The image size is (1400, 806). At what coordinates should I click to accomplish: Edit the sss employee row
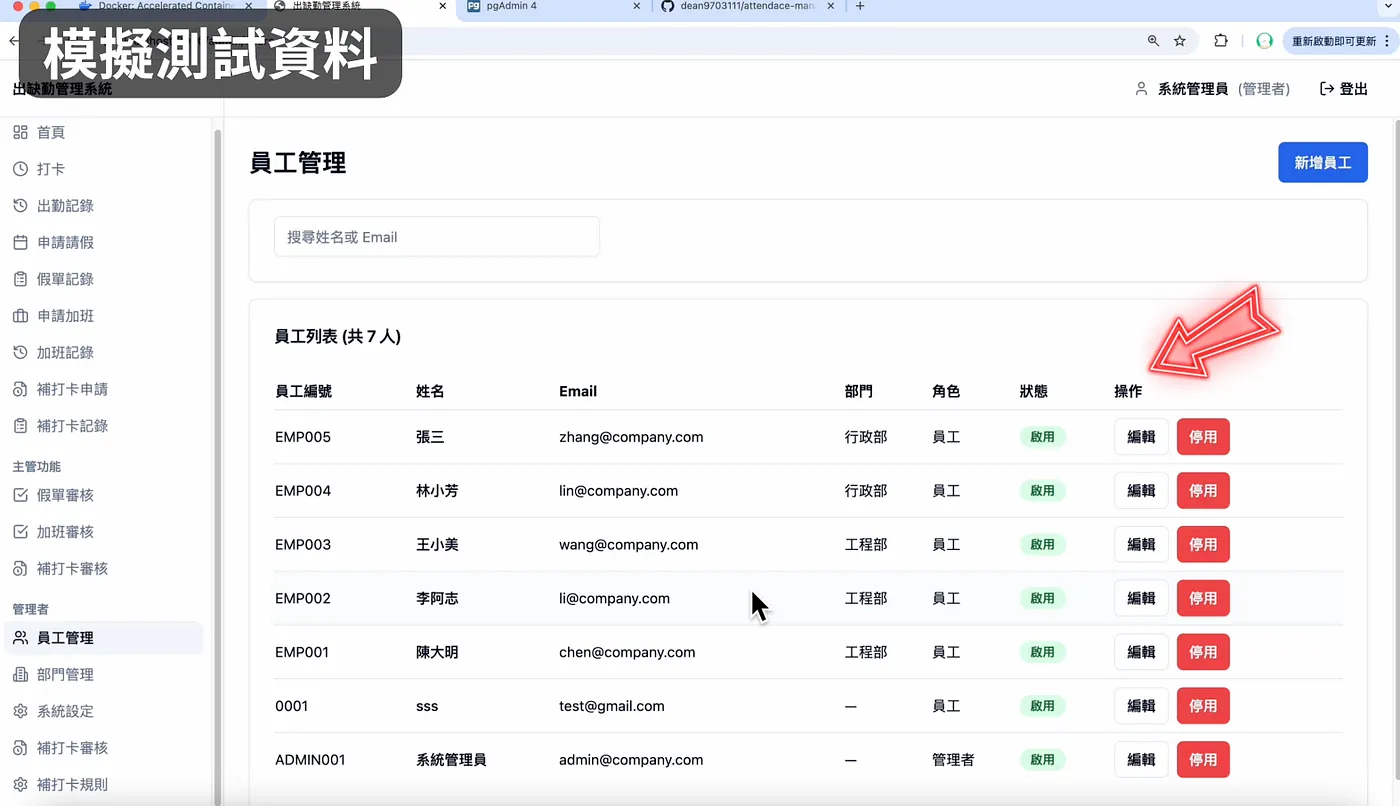1141,706
